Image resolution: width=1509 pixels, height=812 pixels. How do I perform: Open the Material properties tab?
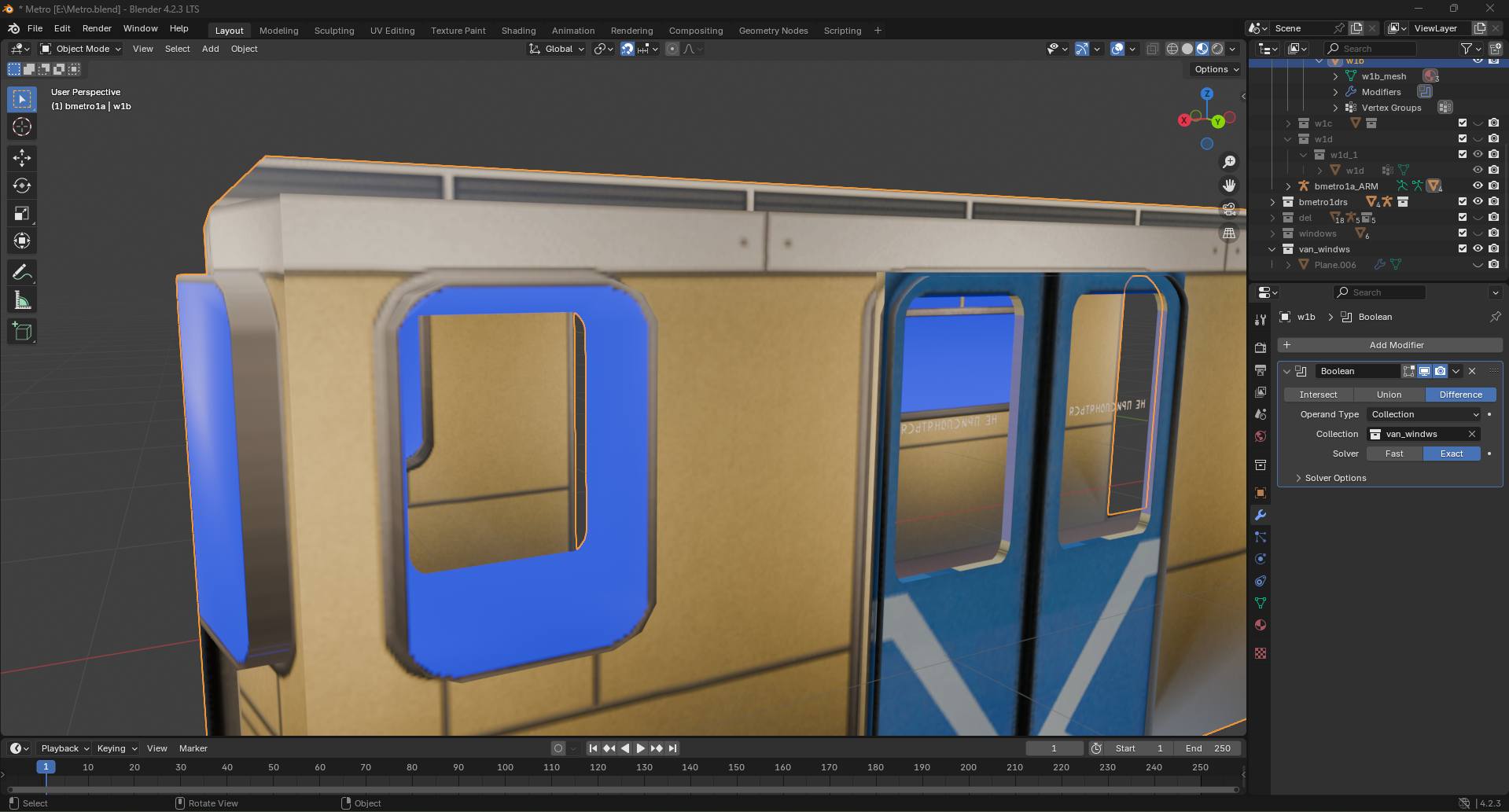click(x=1261, y=626)
